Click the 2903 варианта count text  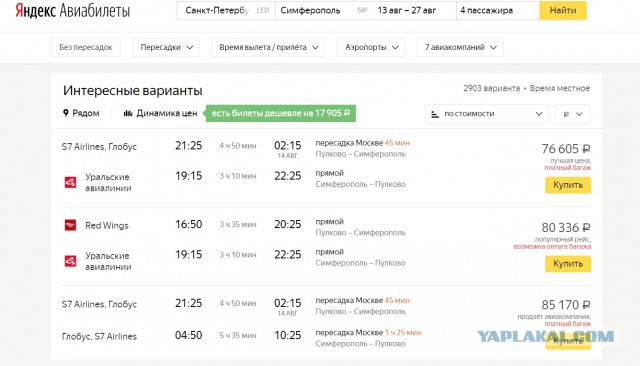coord(491,88)
